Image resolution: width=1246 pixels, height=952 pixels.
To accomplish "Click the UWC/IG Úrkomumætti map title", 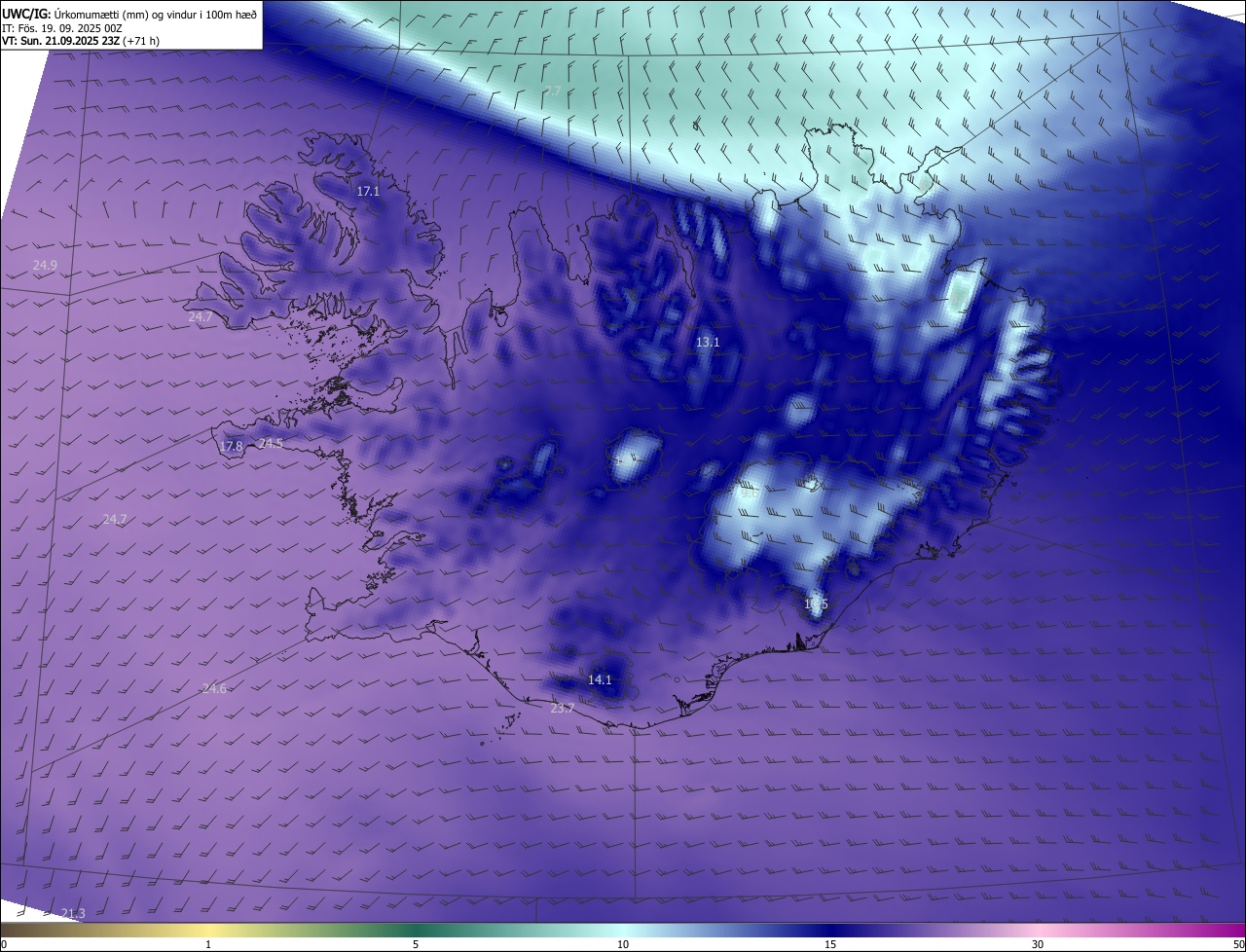I will [129, 13].
